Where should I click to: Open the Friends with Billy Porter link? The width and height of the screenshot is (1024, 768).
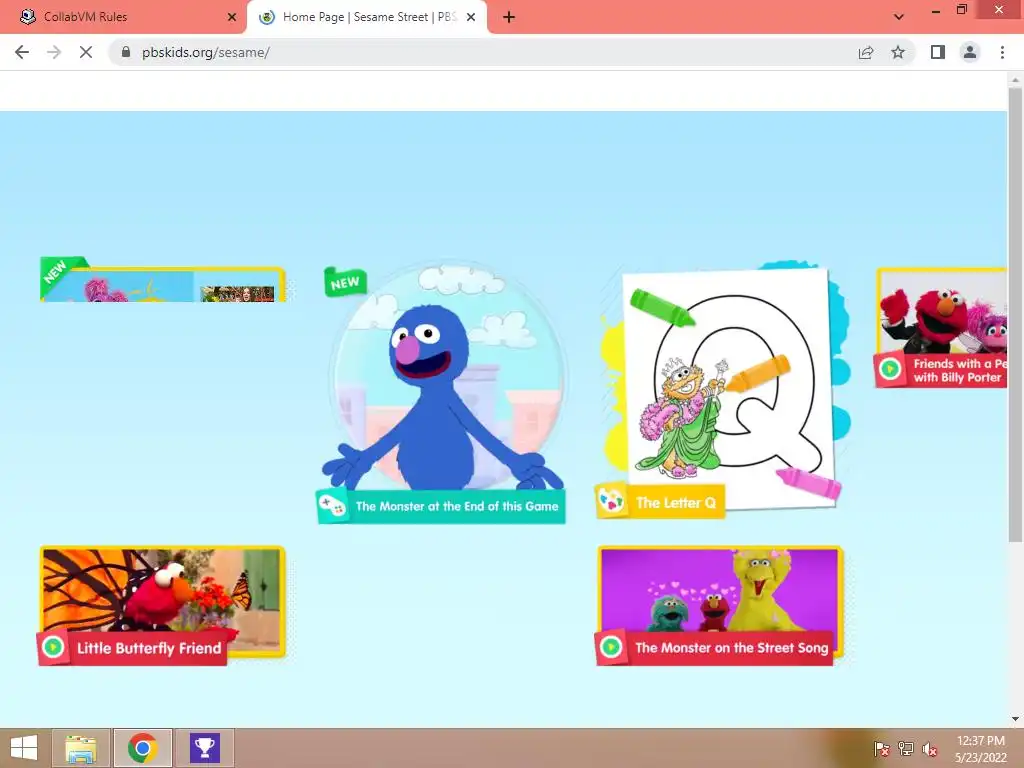click(x=959, y=370)
